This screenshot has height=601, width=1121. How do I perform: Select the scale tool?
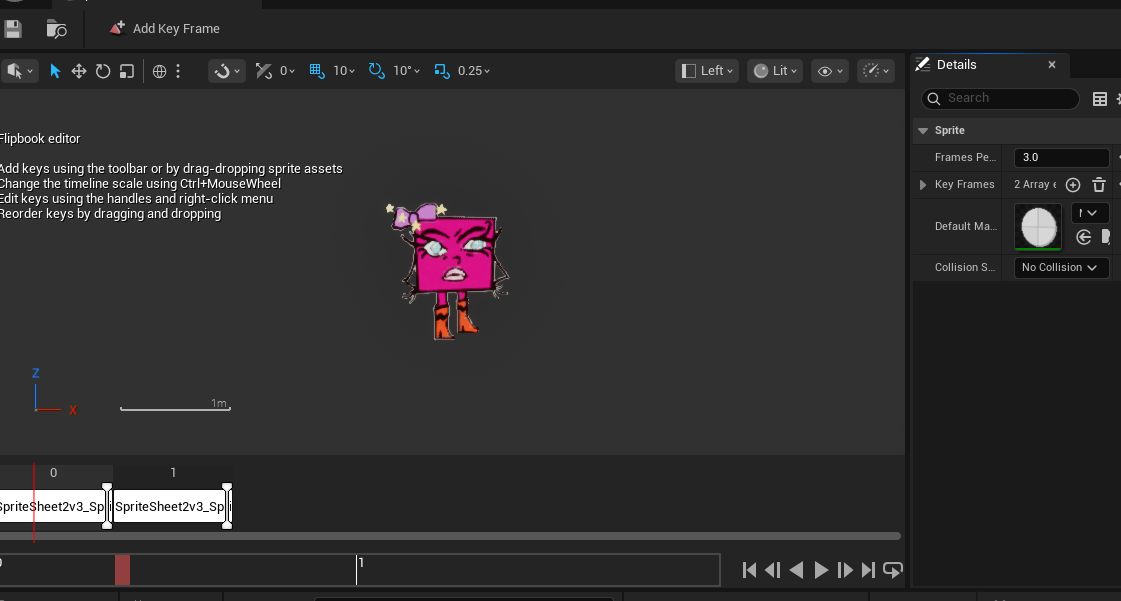point(127,71)
